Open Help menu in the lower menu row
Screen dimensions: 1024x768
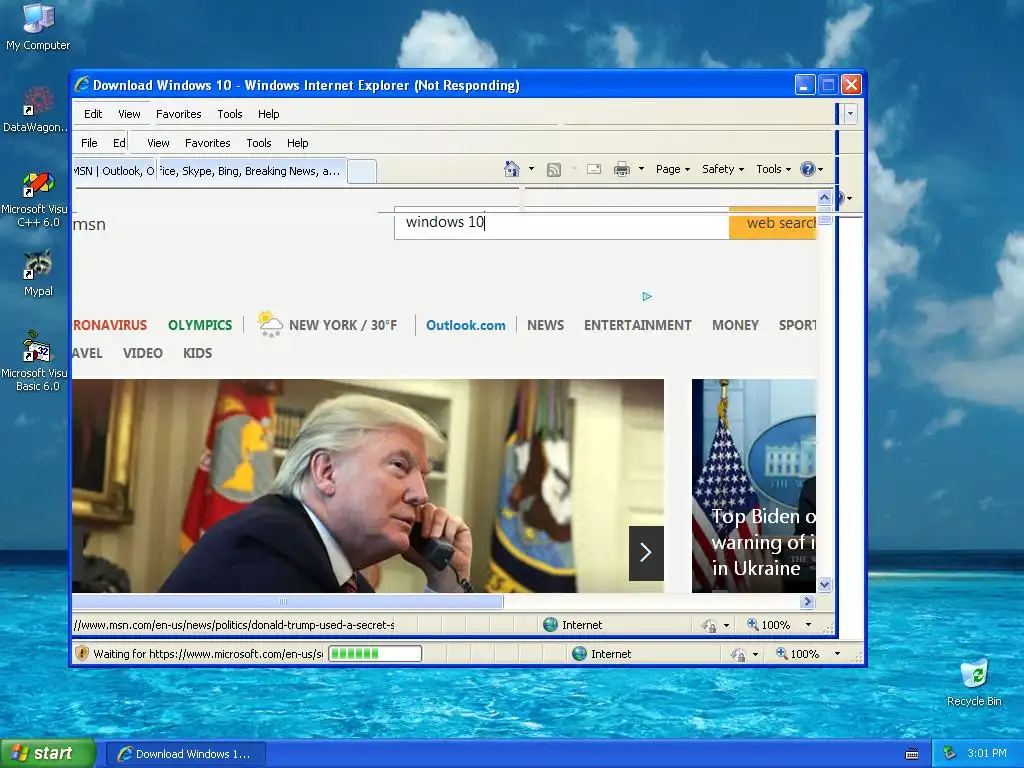(297, 143)
